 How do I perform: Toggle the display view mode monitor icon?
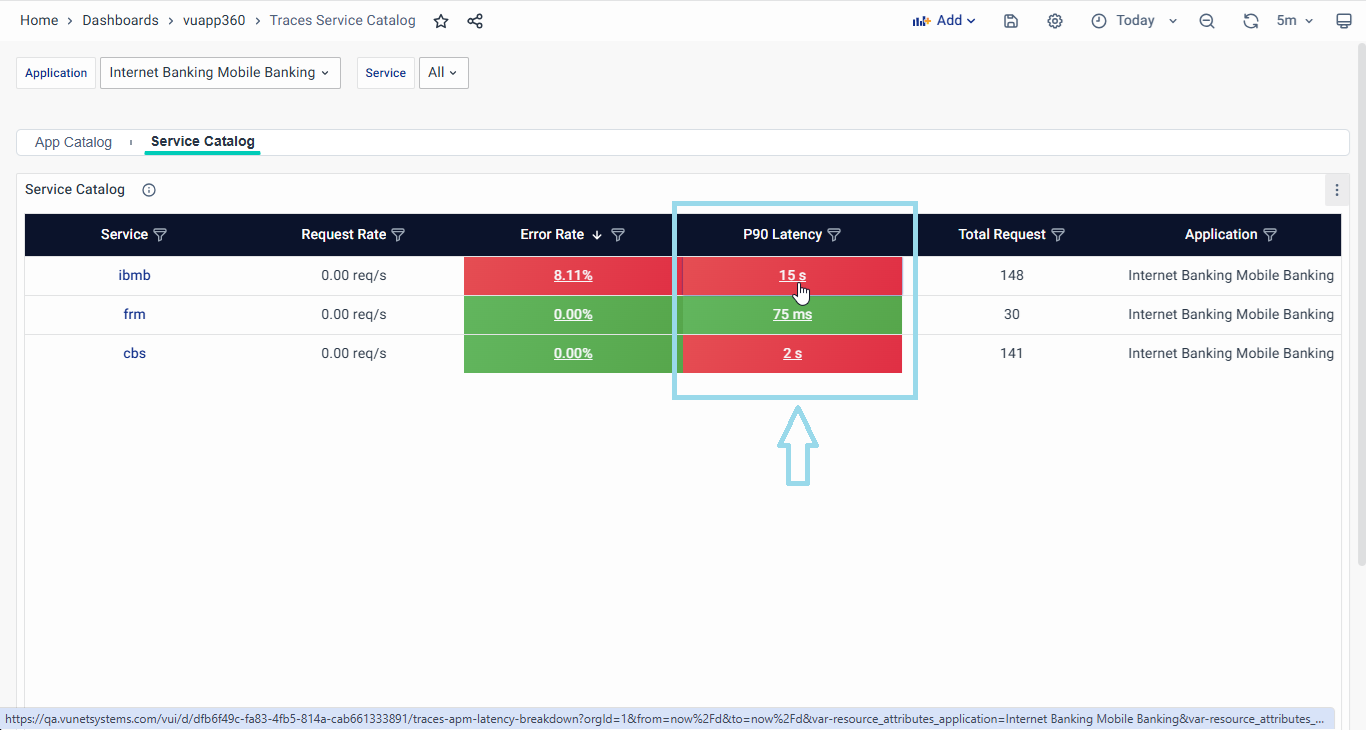coord(1344,21)
